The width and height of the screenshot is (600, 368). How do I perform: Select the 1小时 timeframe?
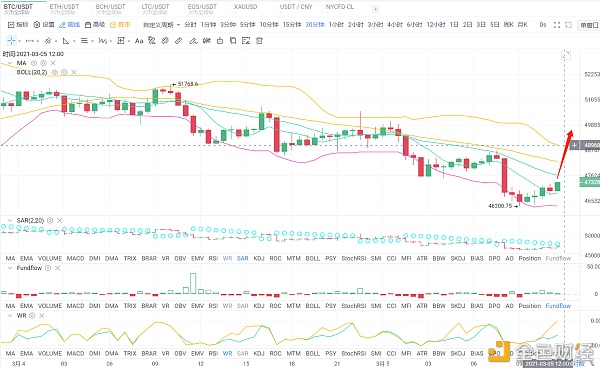(336, 25)
